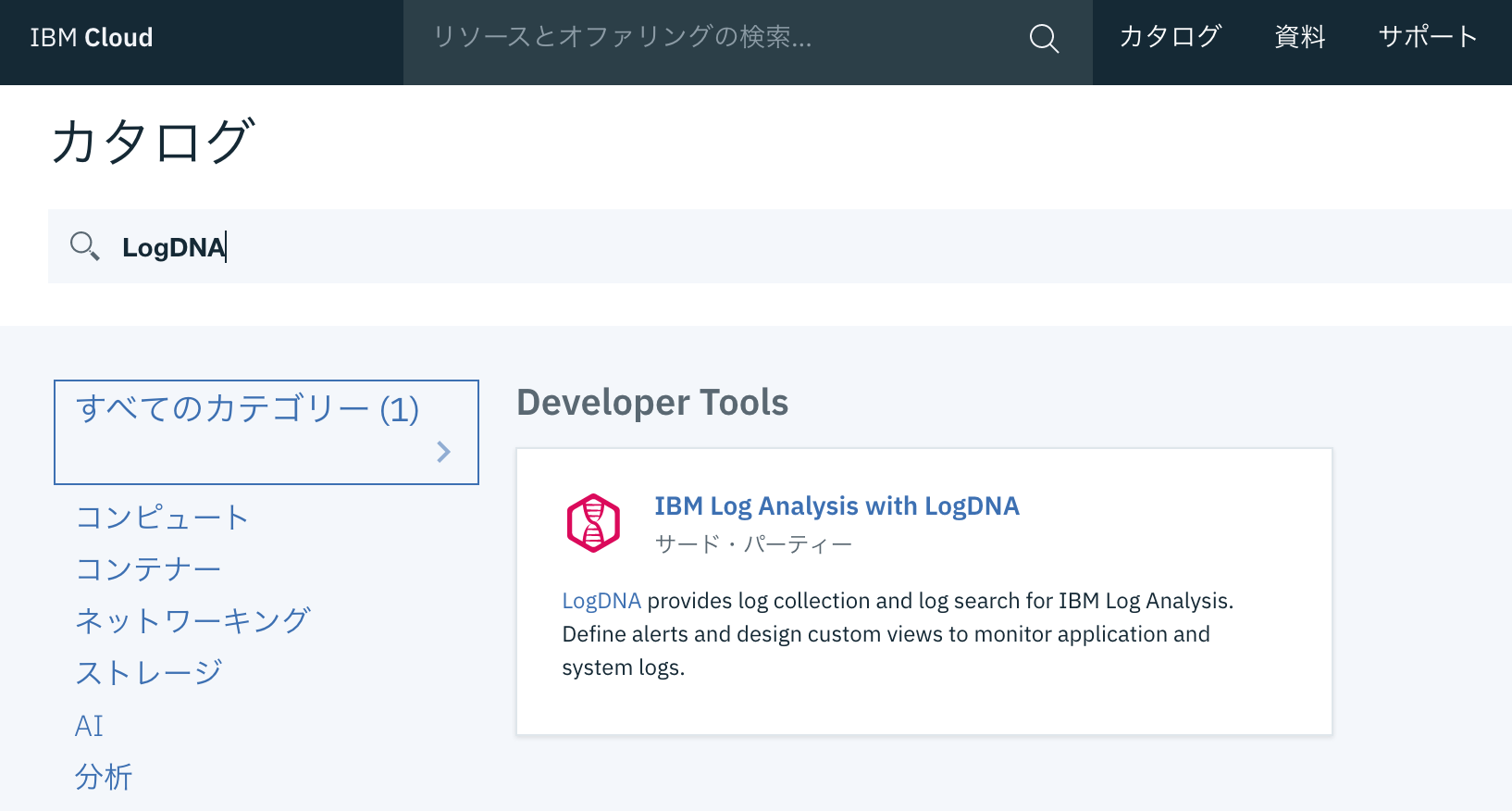Click the catalog search box containing LogDNA
Screen dimensions: 1512x811
click(780, 246)
